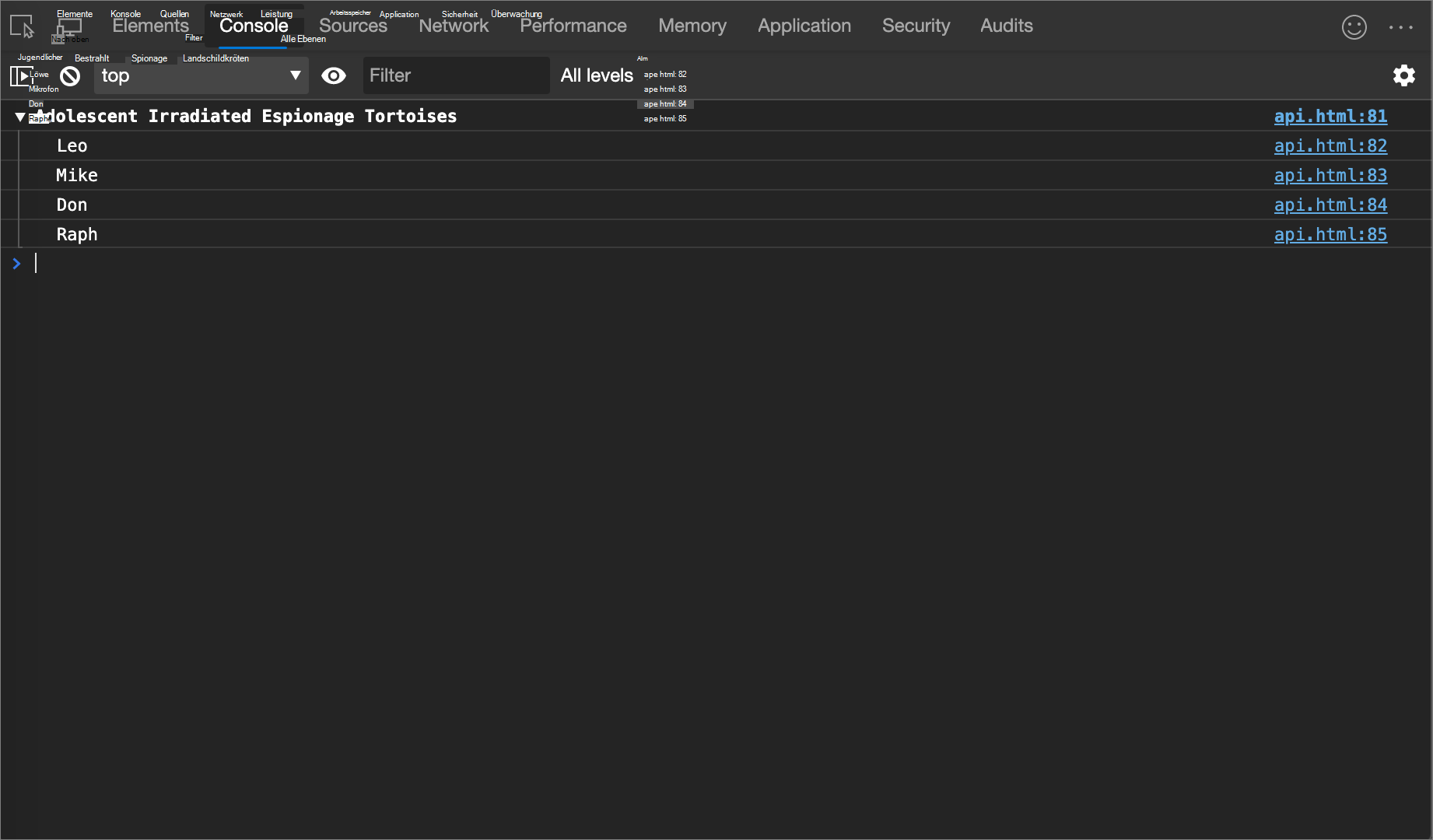The image size is (1433, 840).
Task: Open the customize DevTools three-dot menu
Action: coord(1400,26)
